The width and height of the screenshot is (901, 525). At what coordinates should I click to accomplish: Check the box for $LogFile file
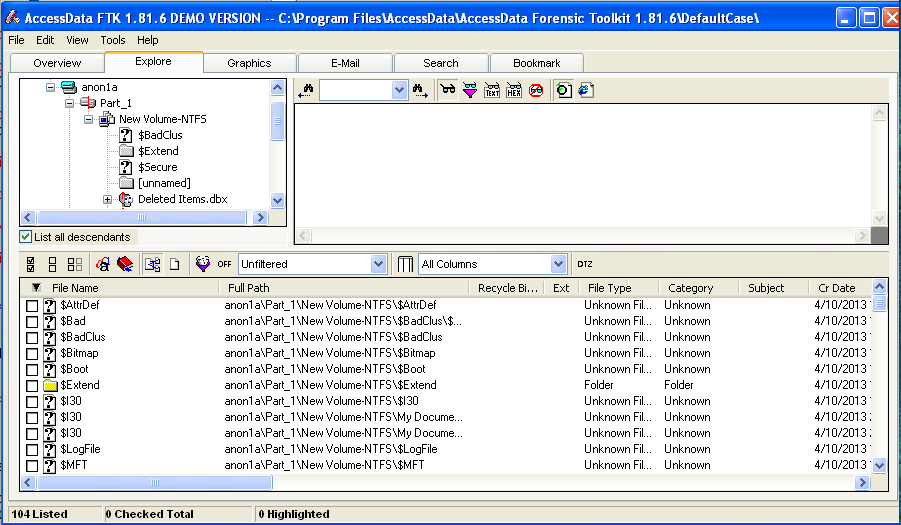point(32,450)
